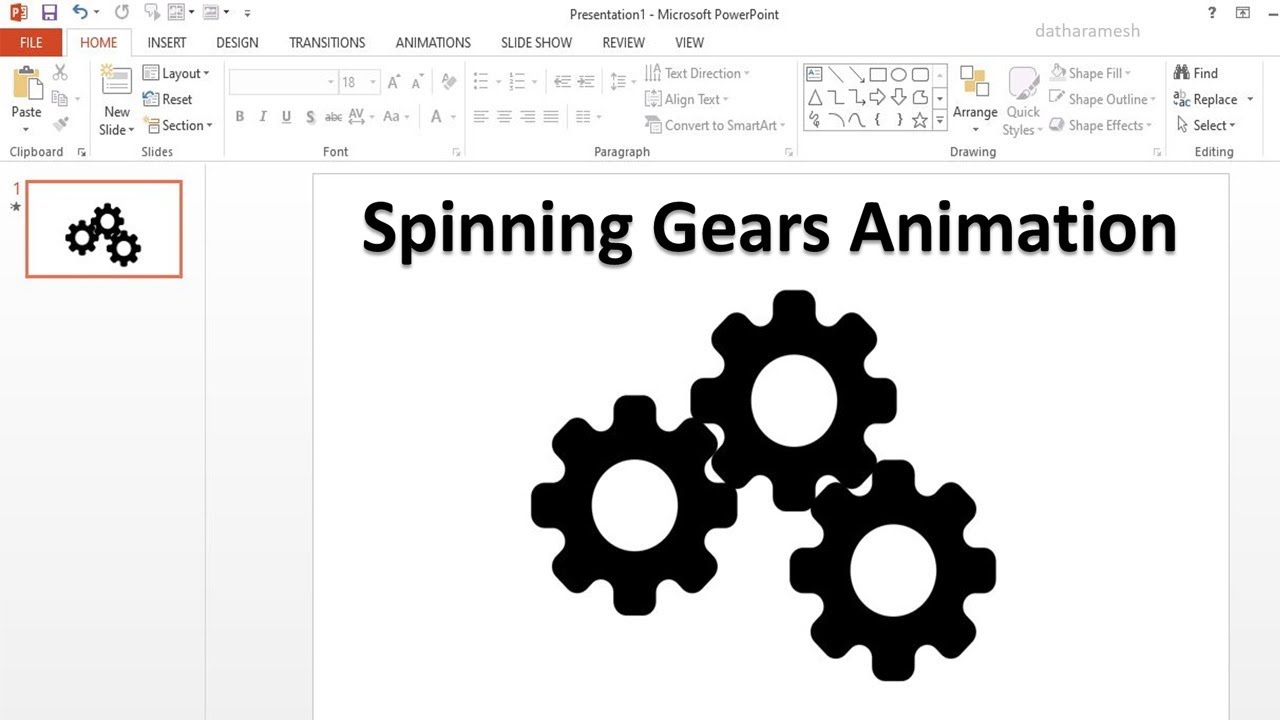Screen dimensions: 1280x720
Task: Switch to the INSERT tab
Action: point(167,42)
